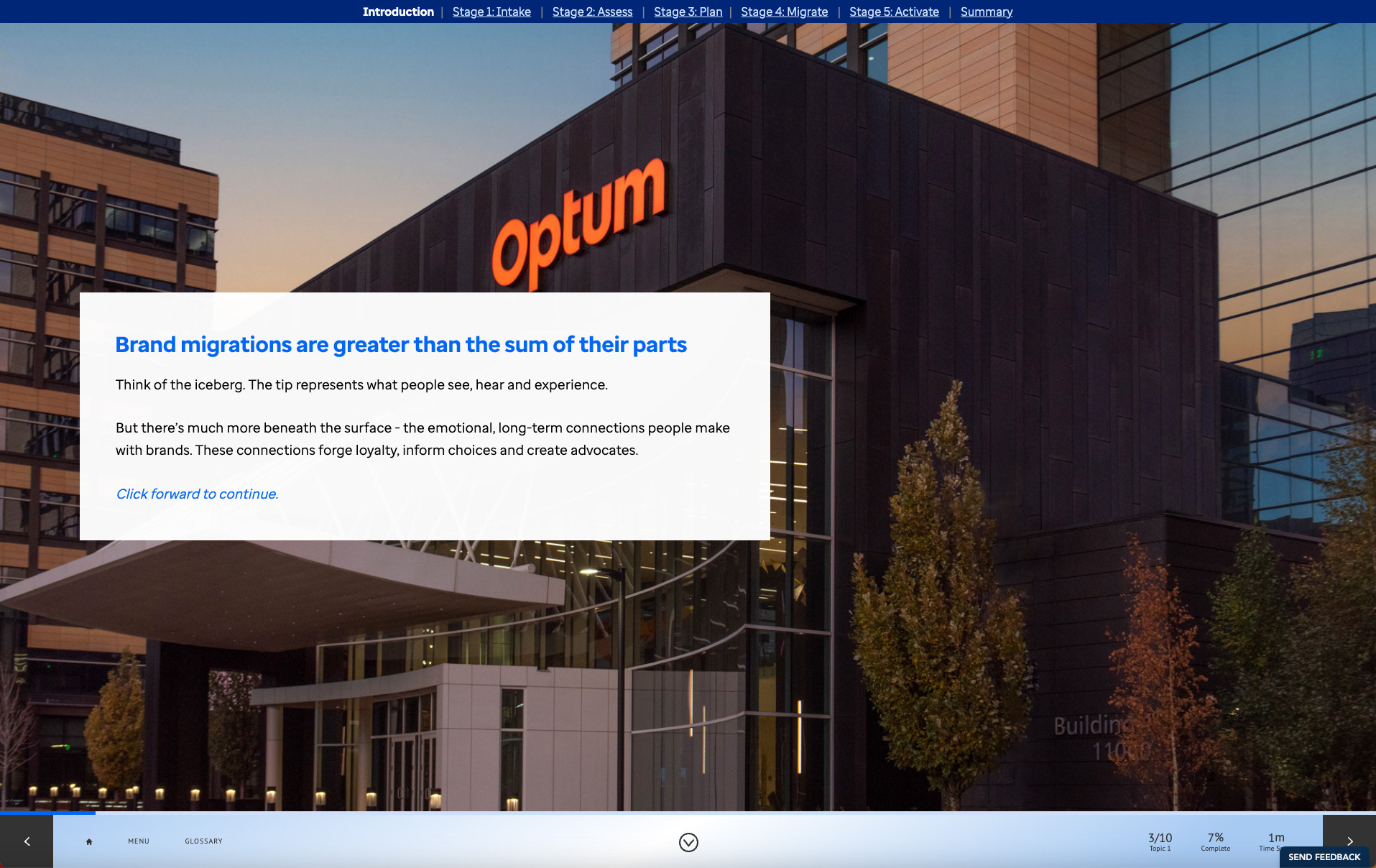Open the Summary section
1376x868 pixels.
click(986, 11)
